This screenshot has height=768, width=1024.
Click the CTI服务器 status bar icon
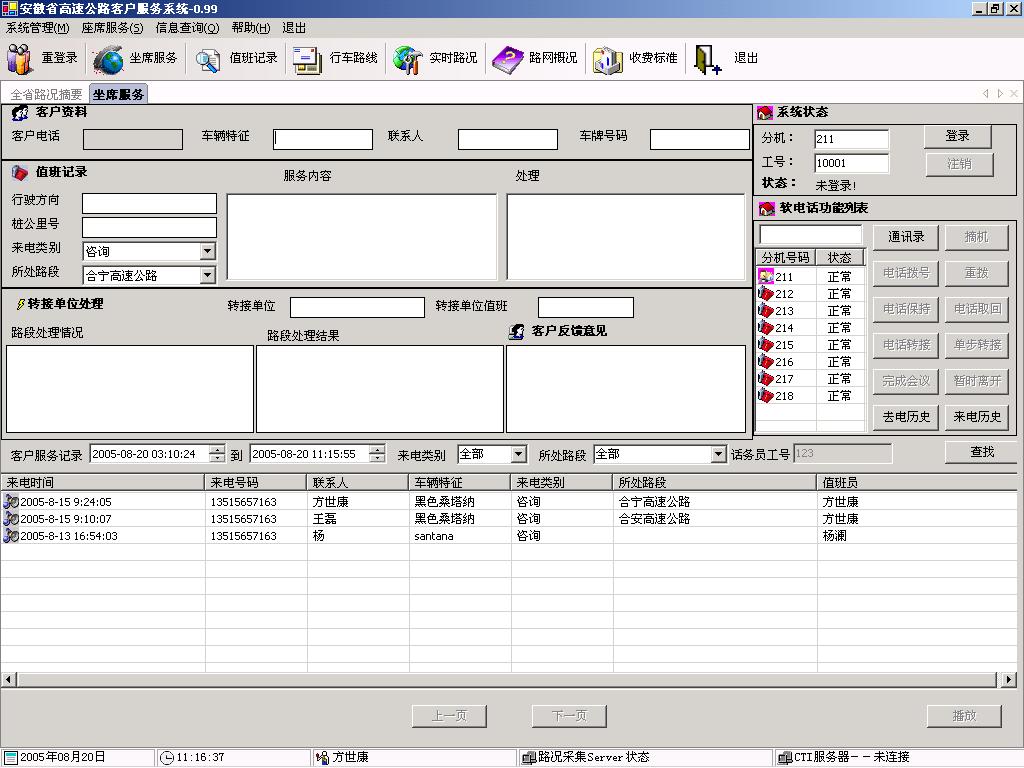785,757
